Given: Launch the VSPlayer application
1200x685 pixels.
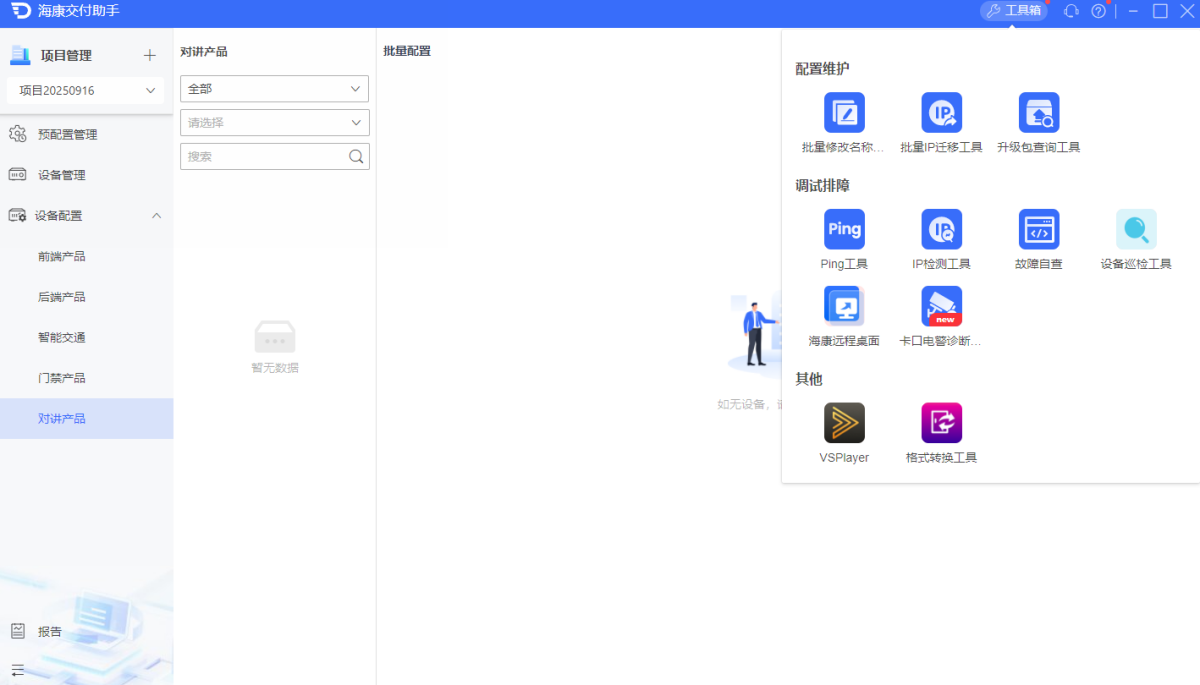Looking at the screenshot, I should (844, 423).
